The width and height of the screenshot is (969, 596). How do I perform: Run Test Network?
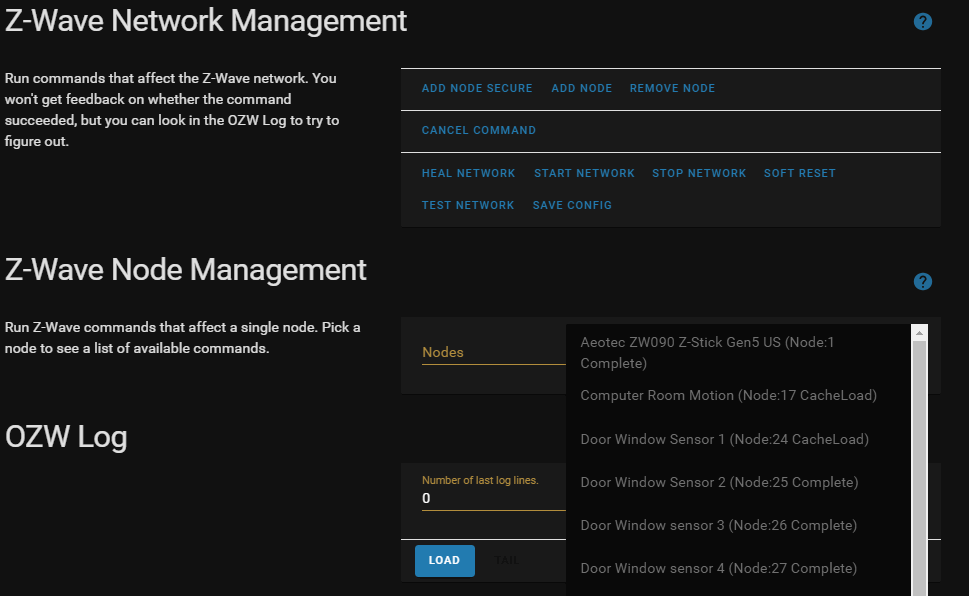[468, 205]
